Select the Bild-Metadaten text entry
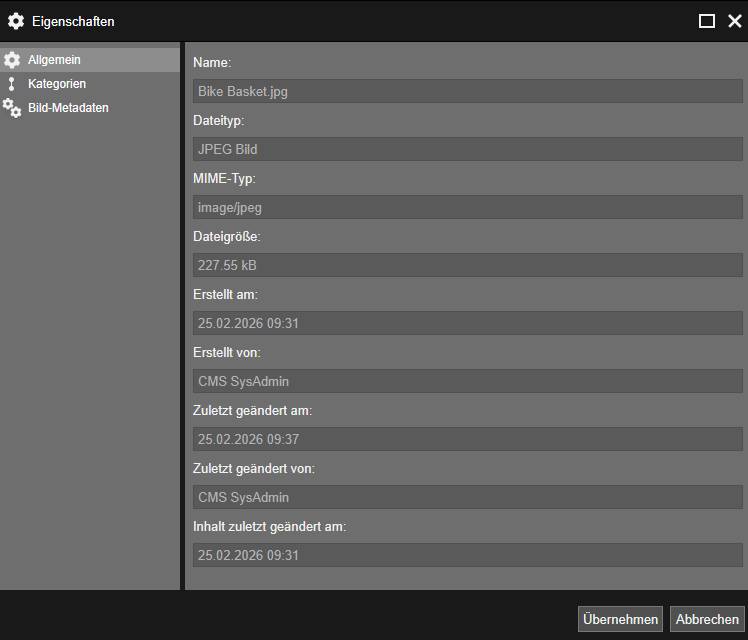Image resolution: width=748 pixels, height=640 pixels. coord(68,108)
